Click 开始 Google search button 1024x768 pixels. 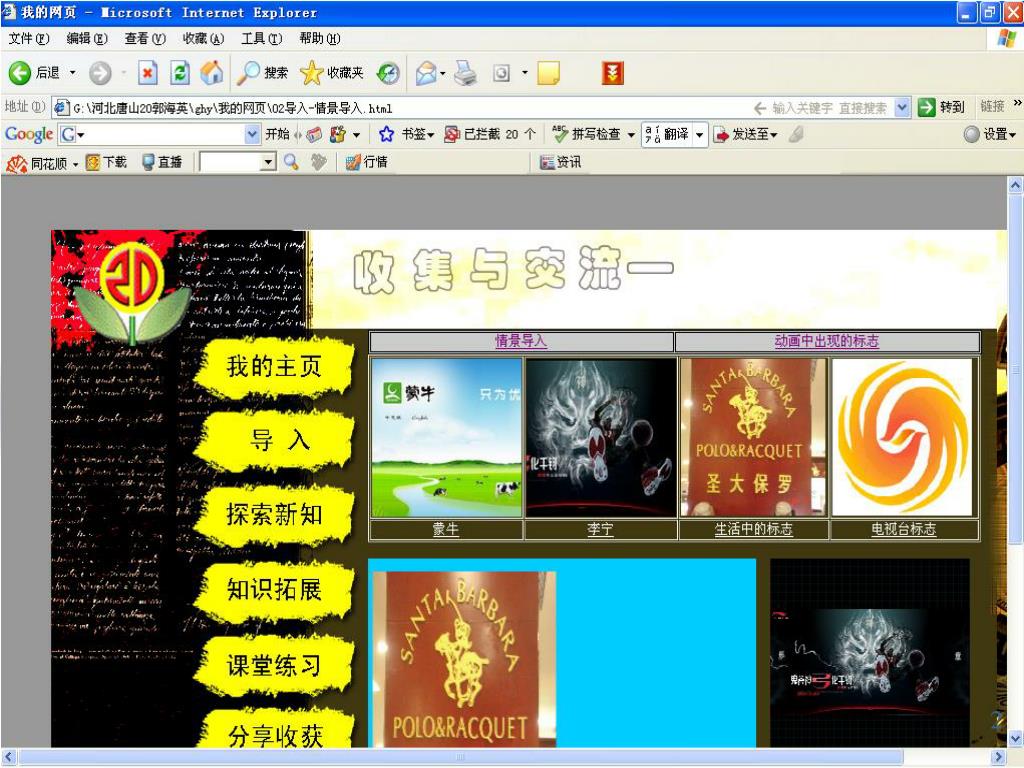pos(277,134)
